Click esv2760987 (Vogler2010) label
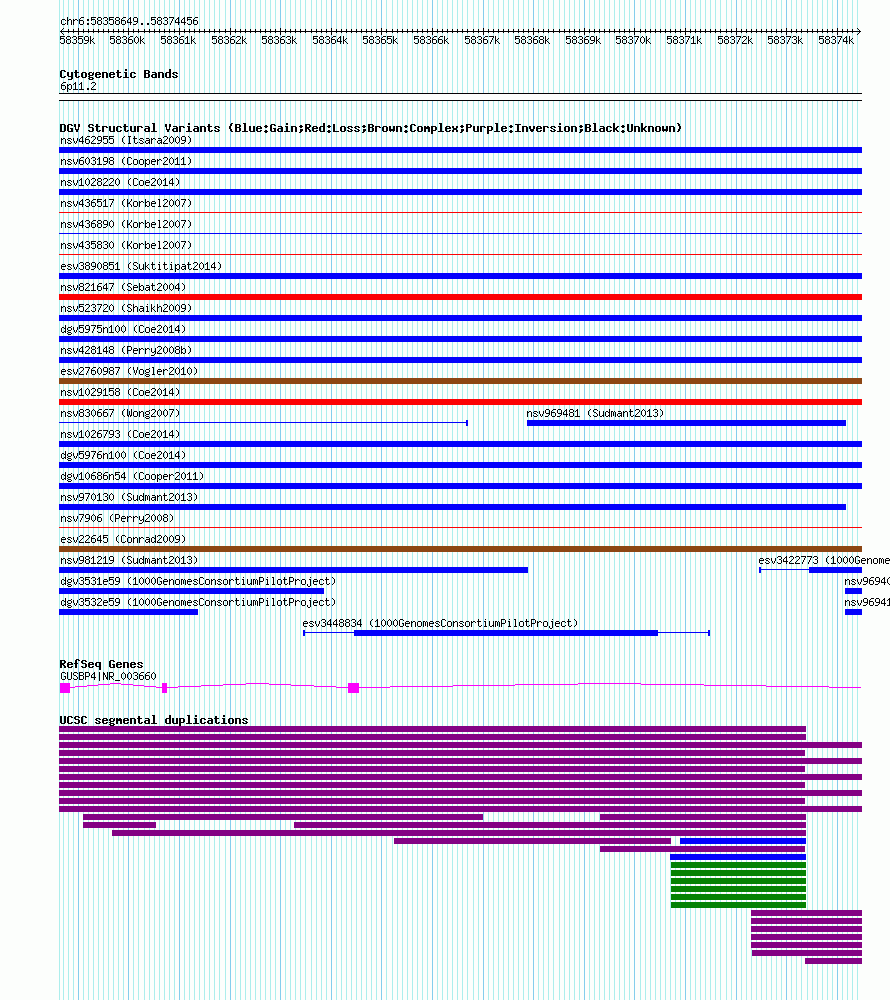Image resolution: width=890 pixels, height=1000 pixels. 129,372
